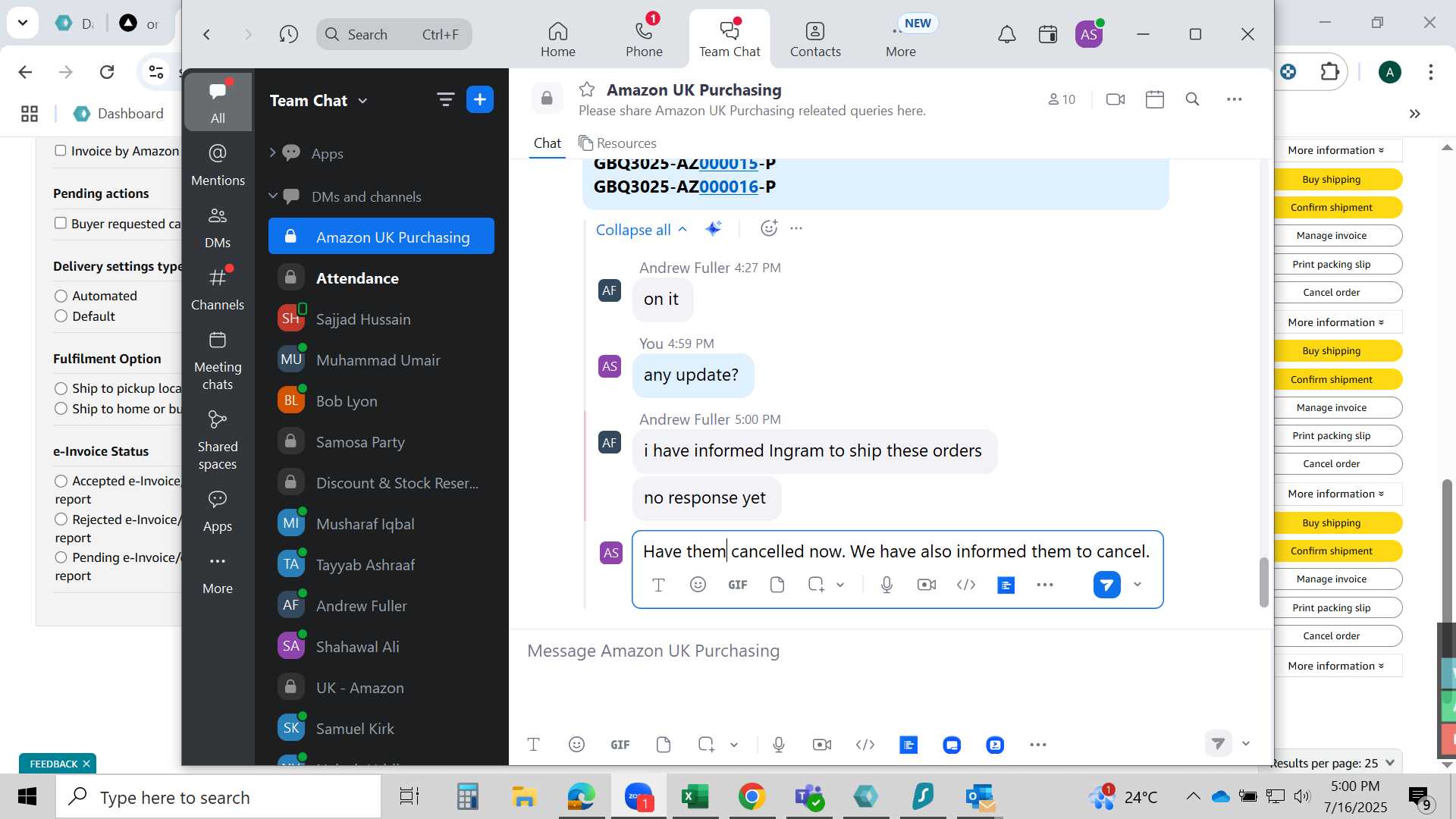Viewport: 1456px width, 819px height.
Task: Open the notifications bell in Zoom
Action: click(1006, 34)
